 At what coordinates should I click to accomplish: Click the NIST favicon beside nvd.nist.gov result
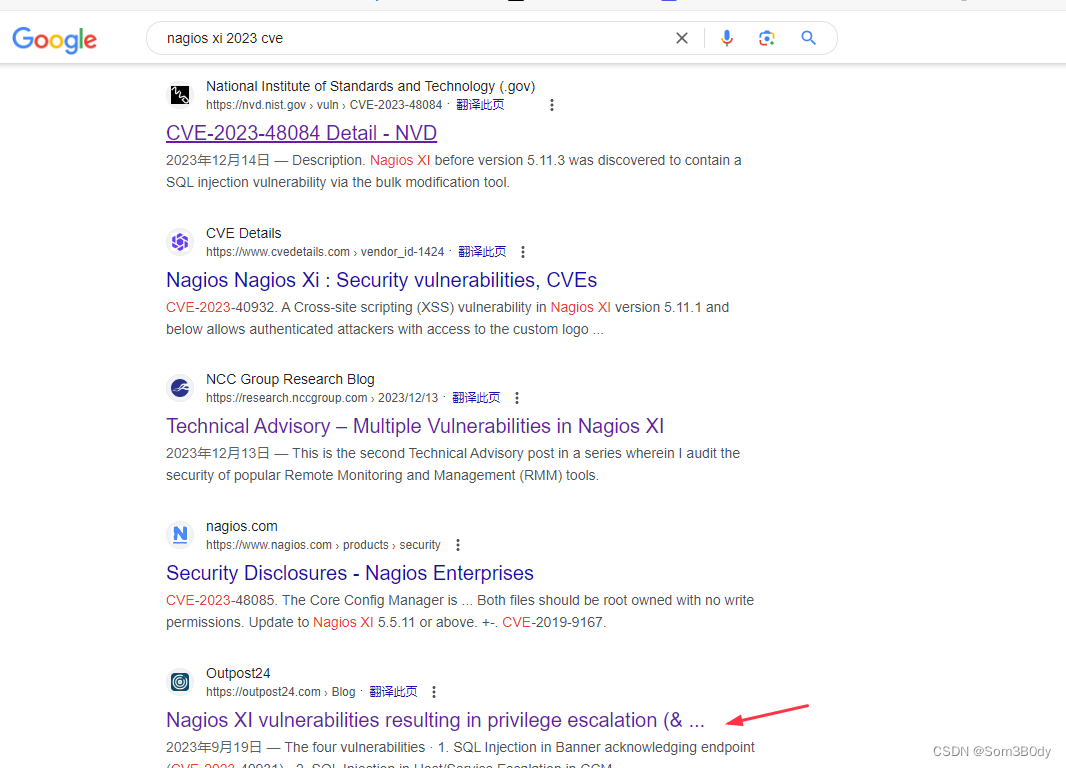180,95
